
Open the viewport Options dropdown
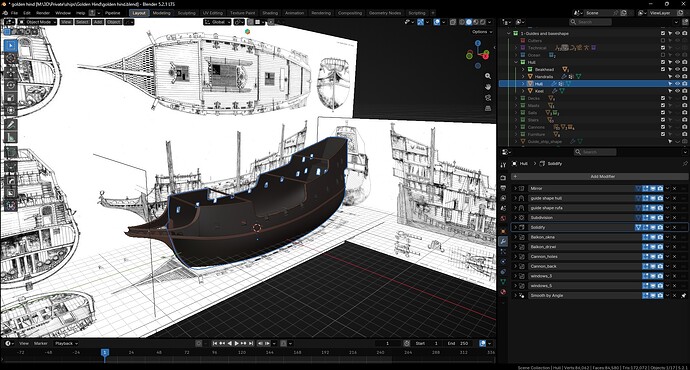482,32
